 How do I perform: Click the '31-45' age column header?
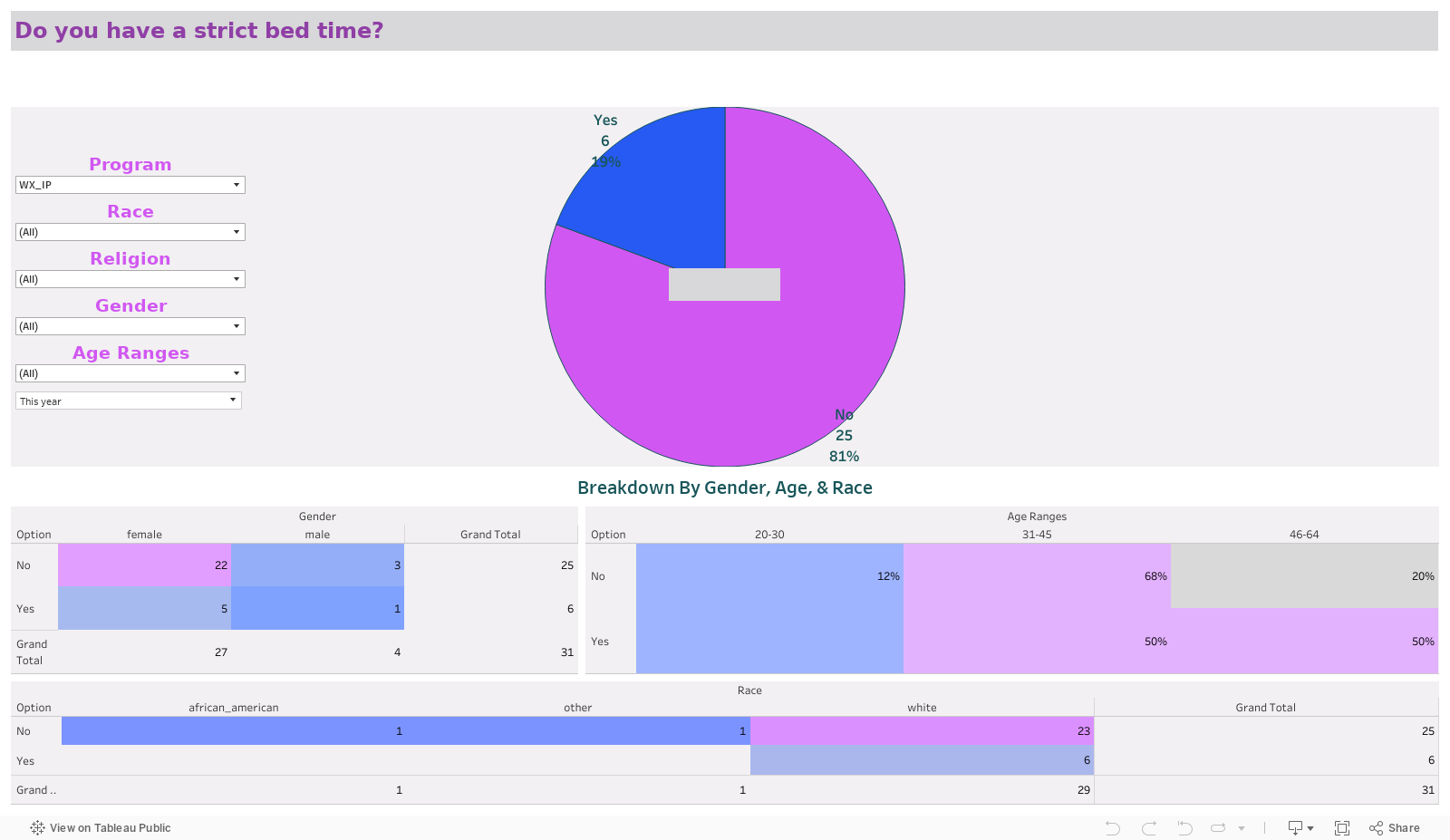(1037, 535)
